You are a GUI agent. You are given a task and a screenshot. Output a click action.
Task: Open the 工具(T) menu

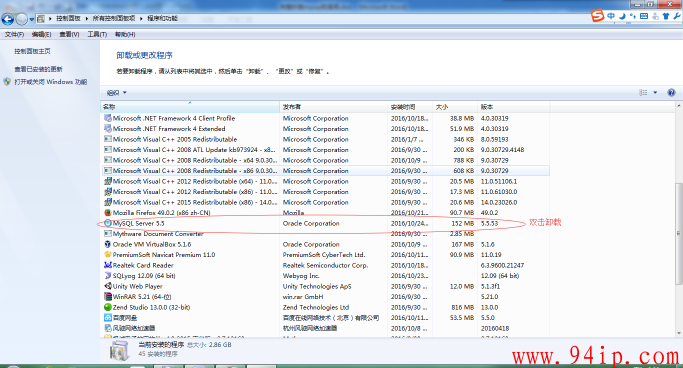[97, 34]
